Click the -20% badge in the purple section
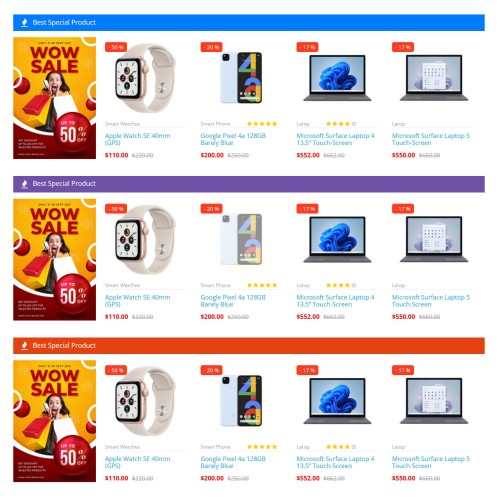The image size is (500, 500). pos(211,209)
